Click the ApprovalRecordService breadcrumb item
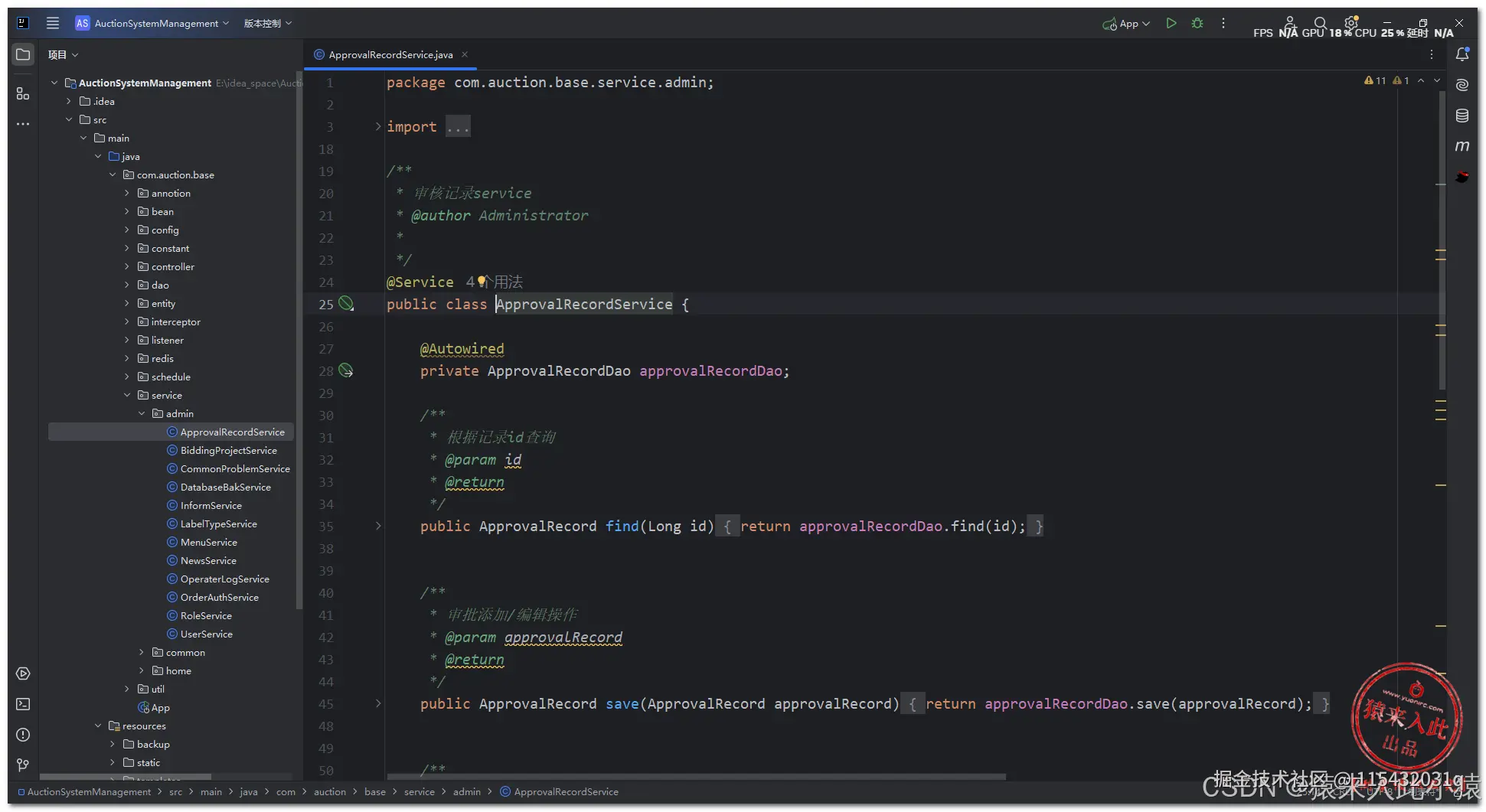This screenshot has height=812, width=1486. [560, 791]
